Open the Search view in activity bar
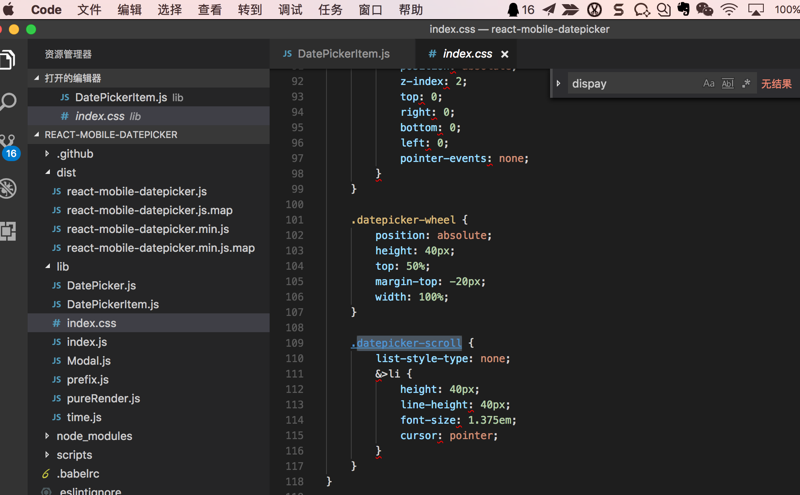This screenshot has width=800, height=495. (8, 102)
